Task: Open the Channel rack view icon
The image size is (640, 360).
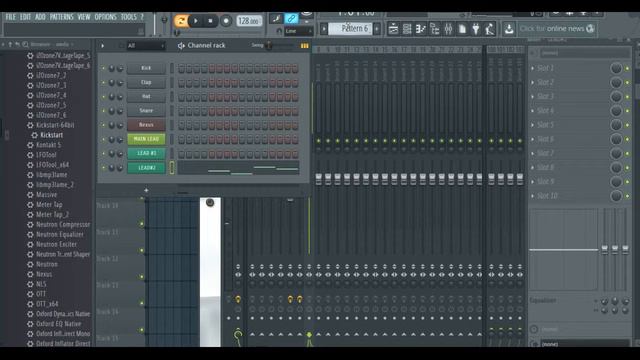Action: pos(407,29)
